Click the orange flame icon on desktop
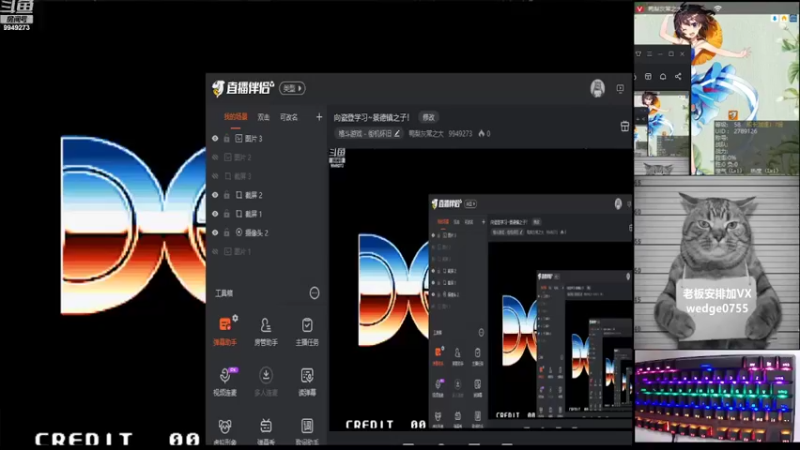This screenshot has height=450, width=800. pyautogui.click(x=784, y=18)
